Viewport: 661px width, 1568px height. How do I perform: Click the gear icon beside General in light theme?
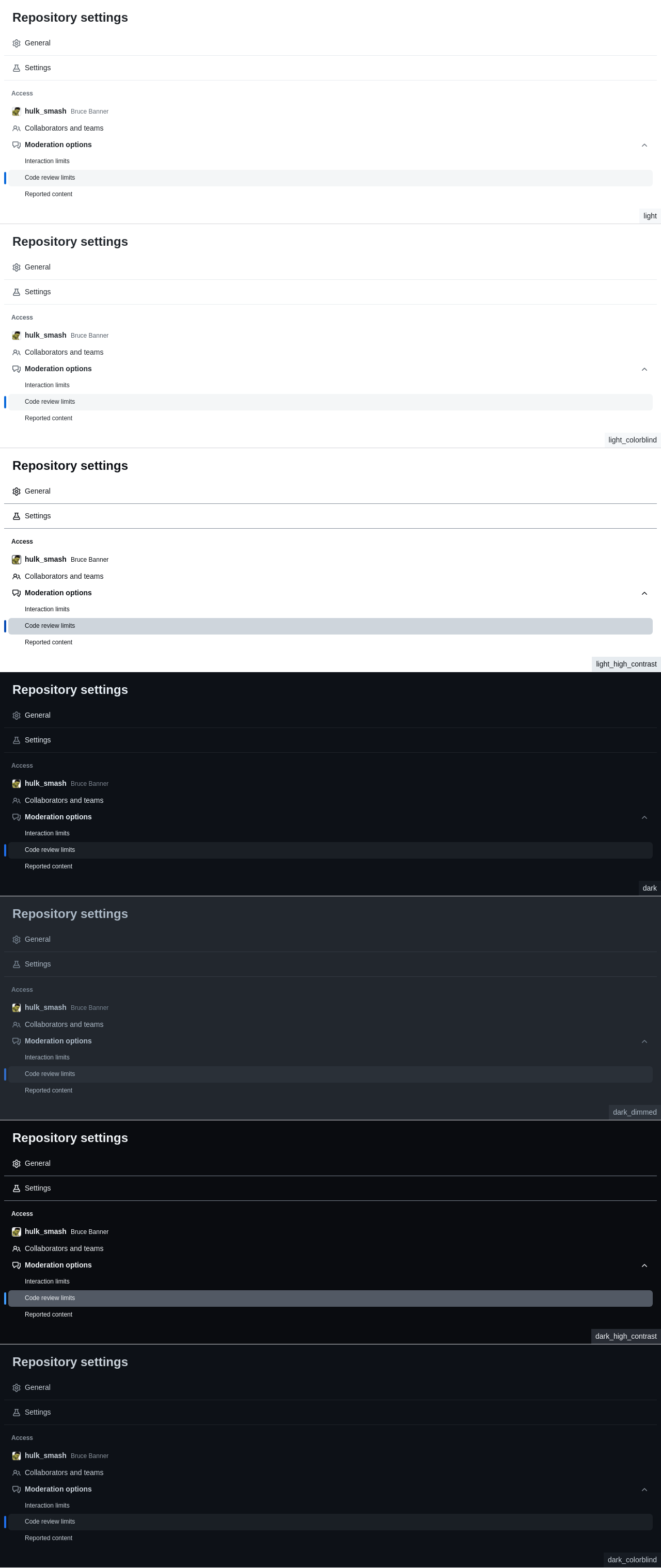pyautogui.click(x=17, y=43)
